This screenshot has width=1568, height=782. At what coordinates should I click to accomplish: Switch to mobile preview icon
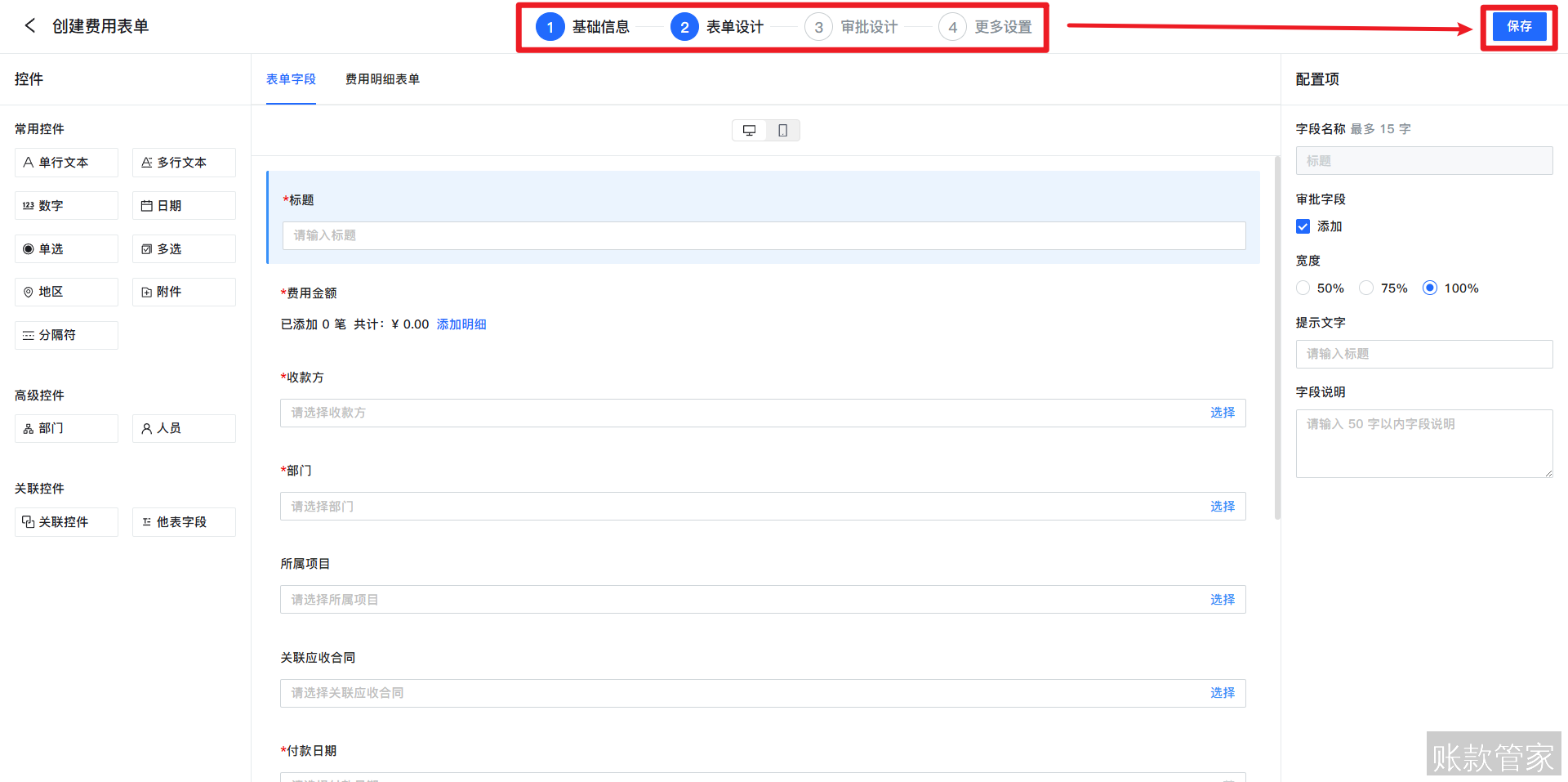point(782,131)
